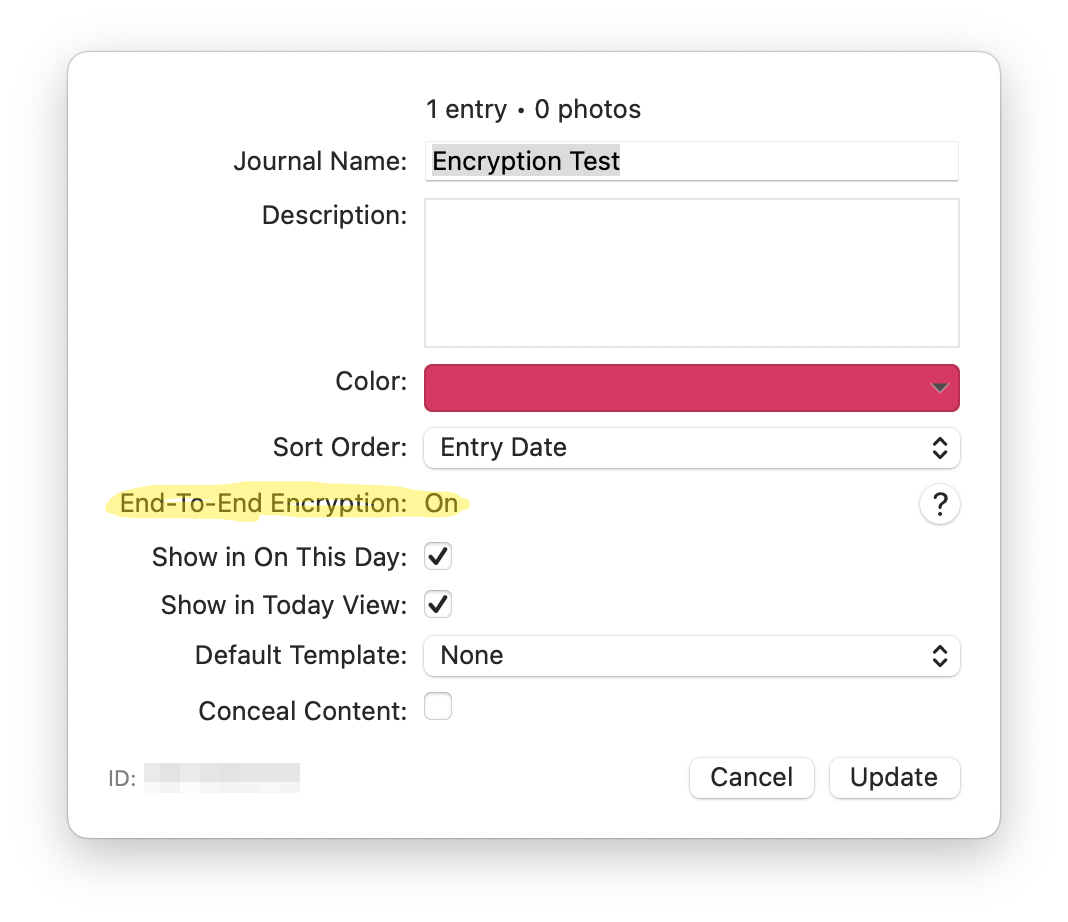Click the "1 entry • 0 photos" summary text

[x=533, y=109]
